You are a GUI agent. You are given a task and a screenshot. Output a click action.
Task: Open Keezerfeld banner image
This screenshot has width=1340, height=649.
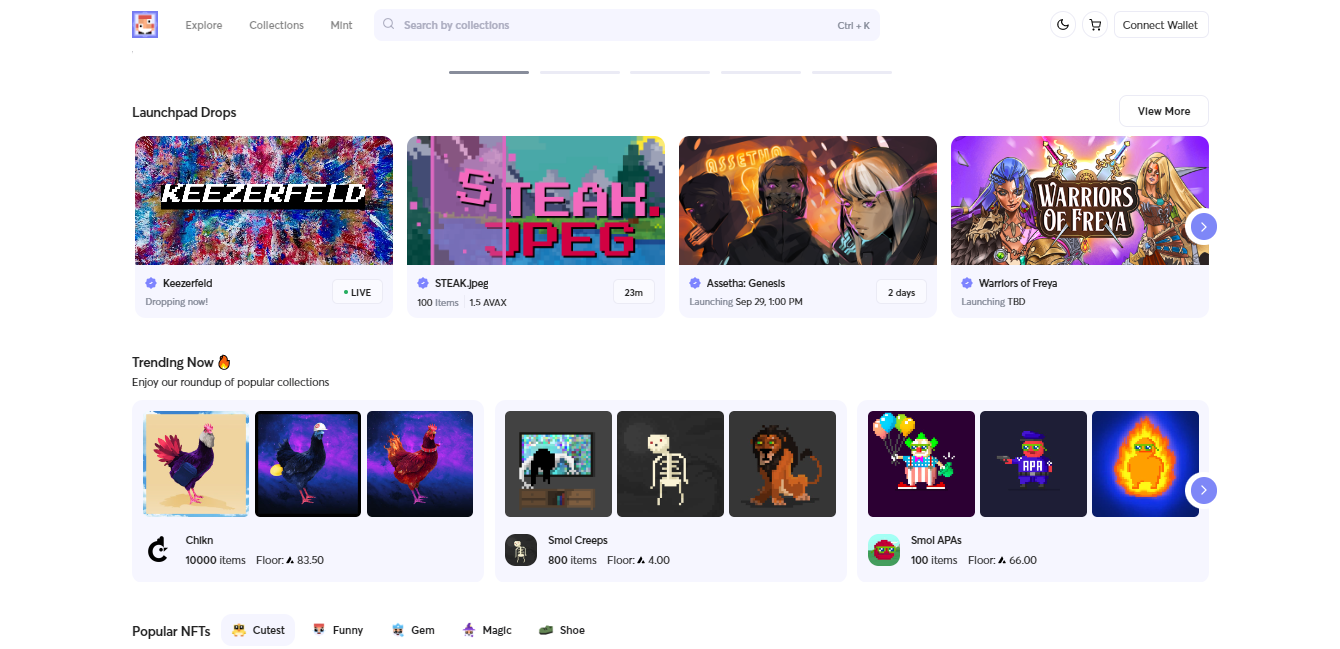click(x=264, y=200)
